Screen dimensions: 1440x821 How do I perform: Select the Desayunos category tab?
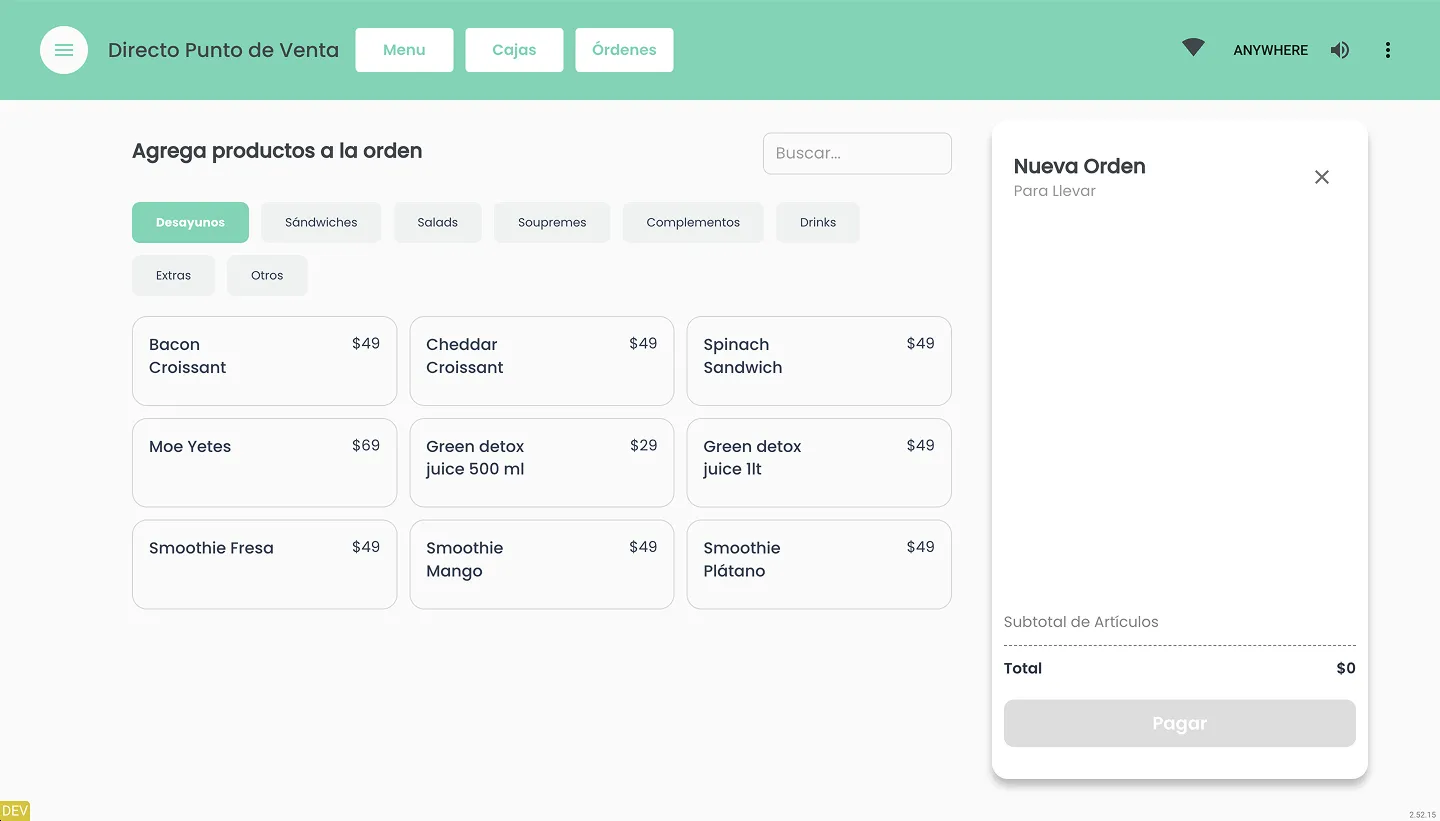[190, 222]
